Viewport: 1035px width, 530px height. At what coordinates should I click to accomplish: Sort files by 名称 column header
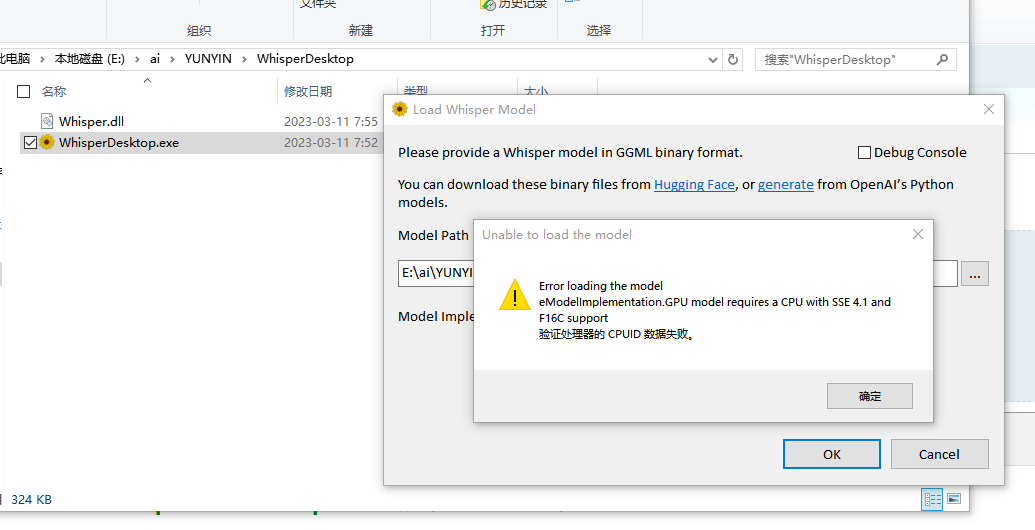(x=54, y=91)
